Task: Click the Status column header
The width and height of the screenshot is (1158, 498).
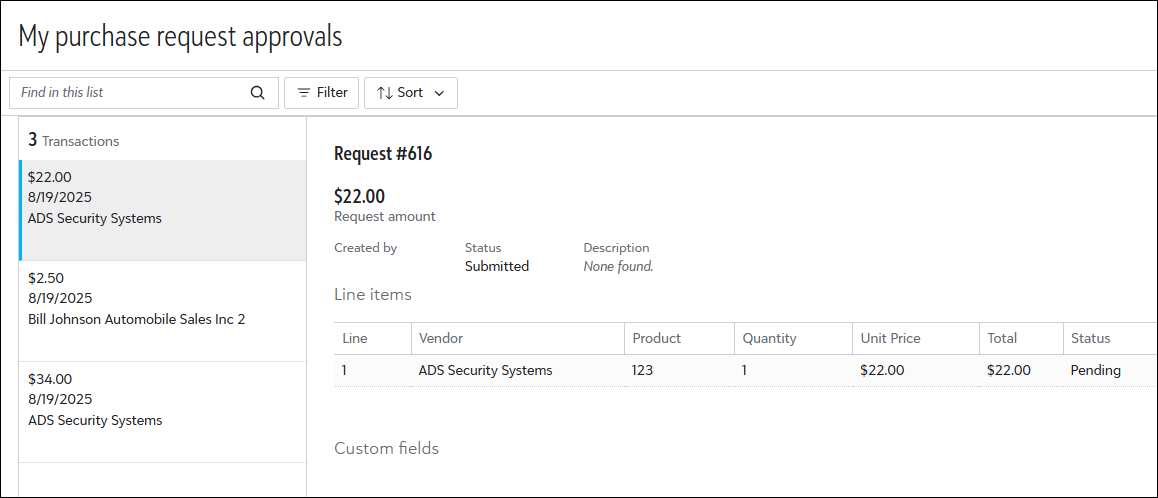Action: [x=1090, y=338]
